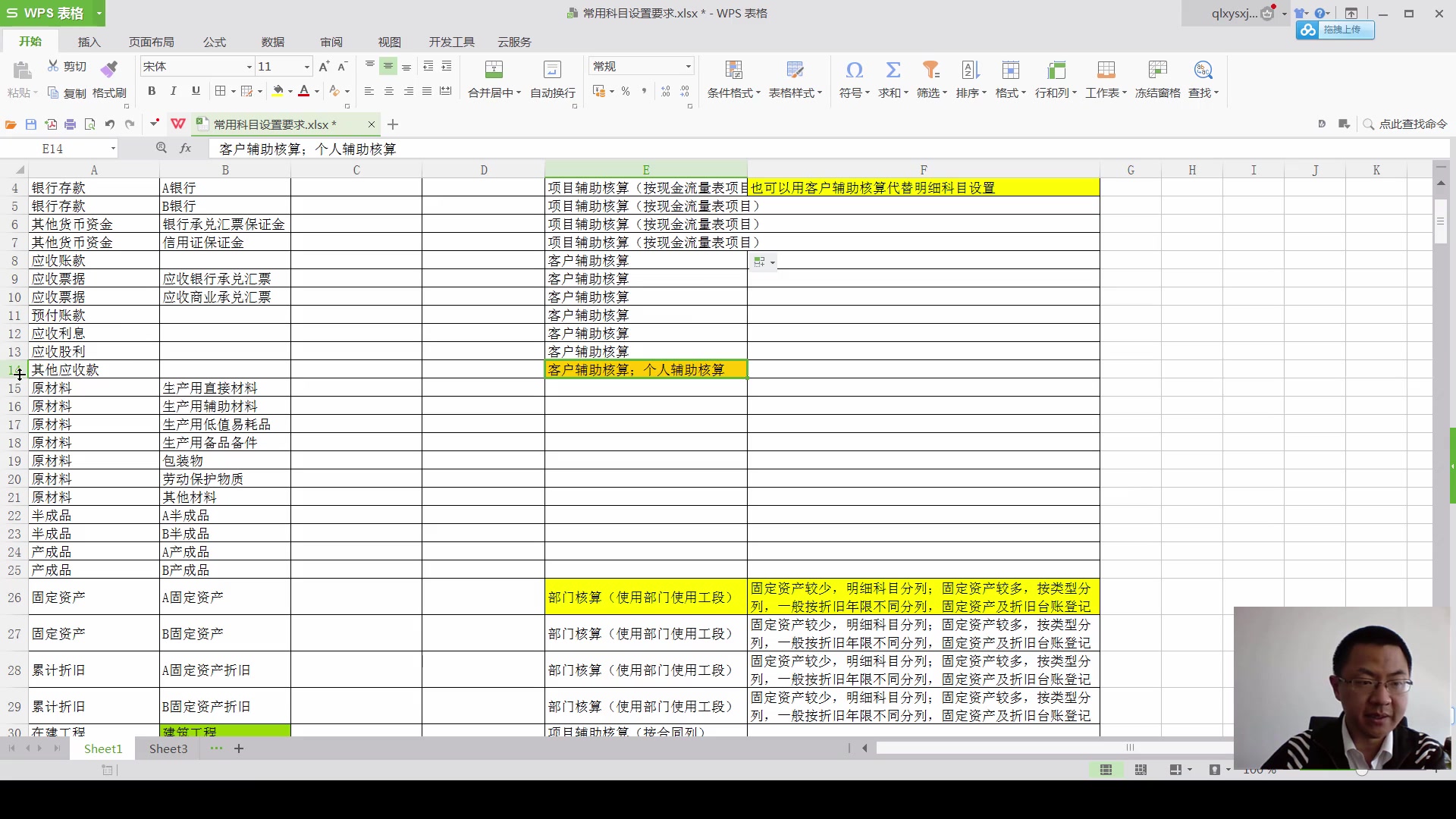Click Wrap Text (自动换行)
Viewport: 1456px width, 819px height.
point(553,80)
